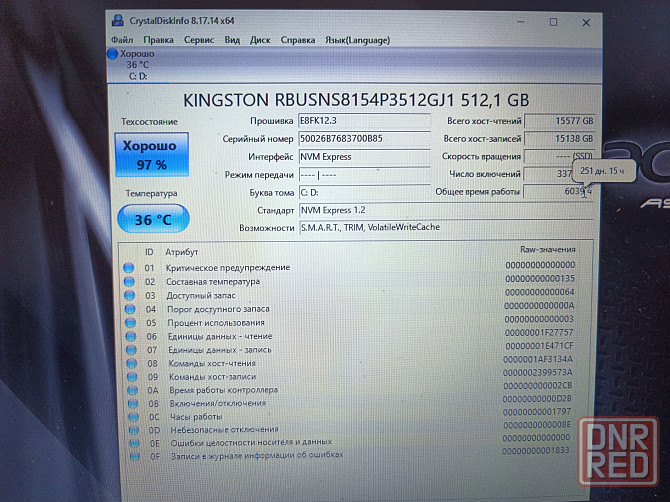The width and height of the screenshot is (670, 502).
Task: Click the status icon for attribute 0A
Action: (x=132, y=390)
